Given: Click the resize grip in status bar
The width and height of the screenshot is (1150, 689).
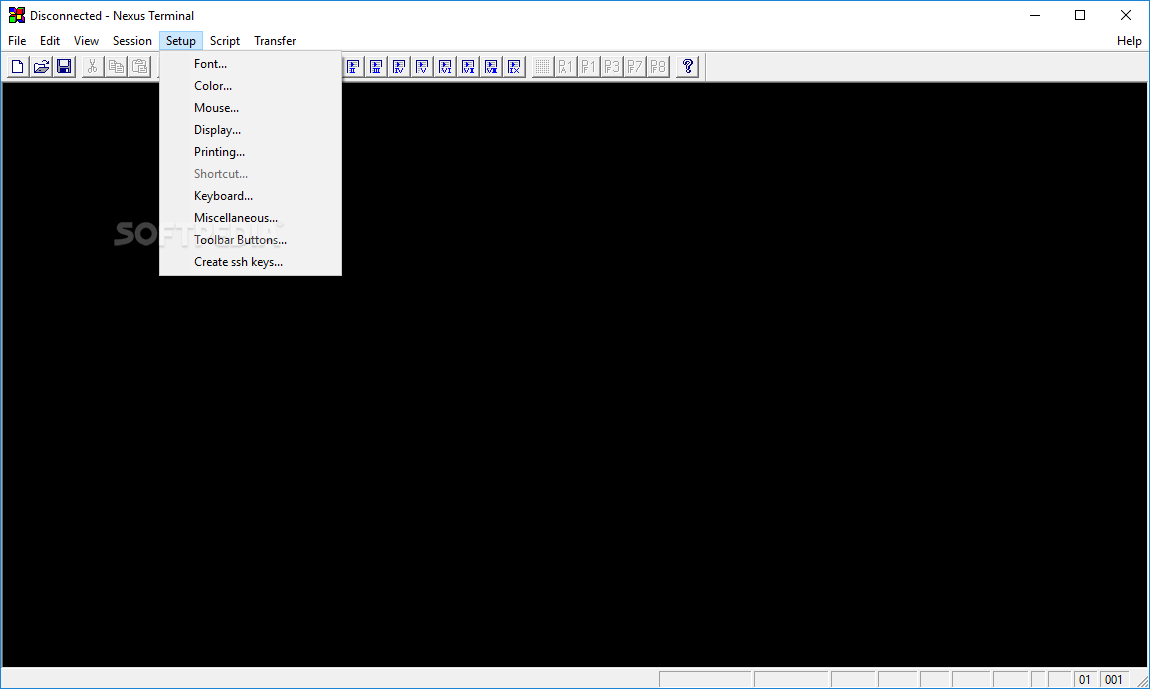Looking at the screenshot, I should click(1141, 681).
